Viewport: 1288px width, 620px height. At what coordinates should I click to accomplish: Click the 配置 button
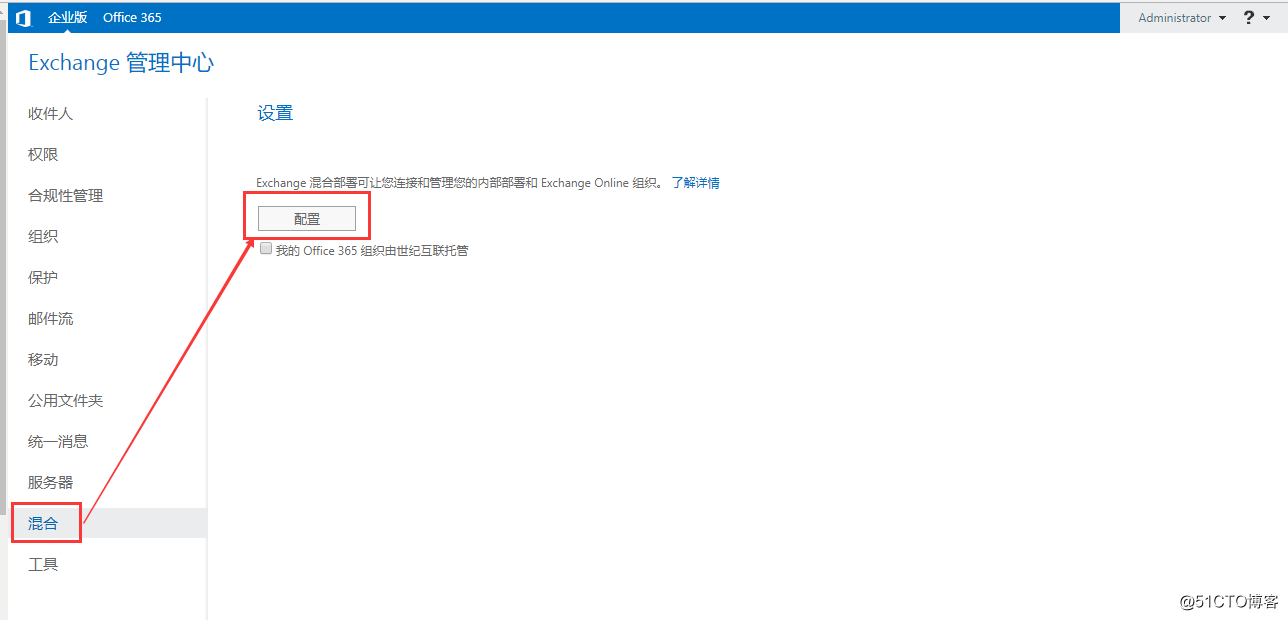coord(307,219)
